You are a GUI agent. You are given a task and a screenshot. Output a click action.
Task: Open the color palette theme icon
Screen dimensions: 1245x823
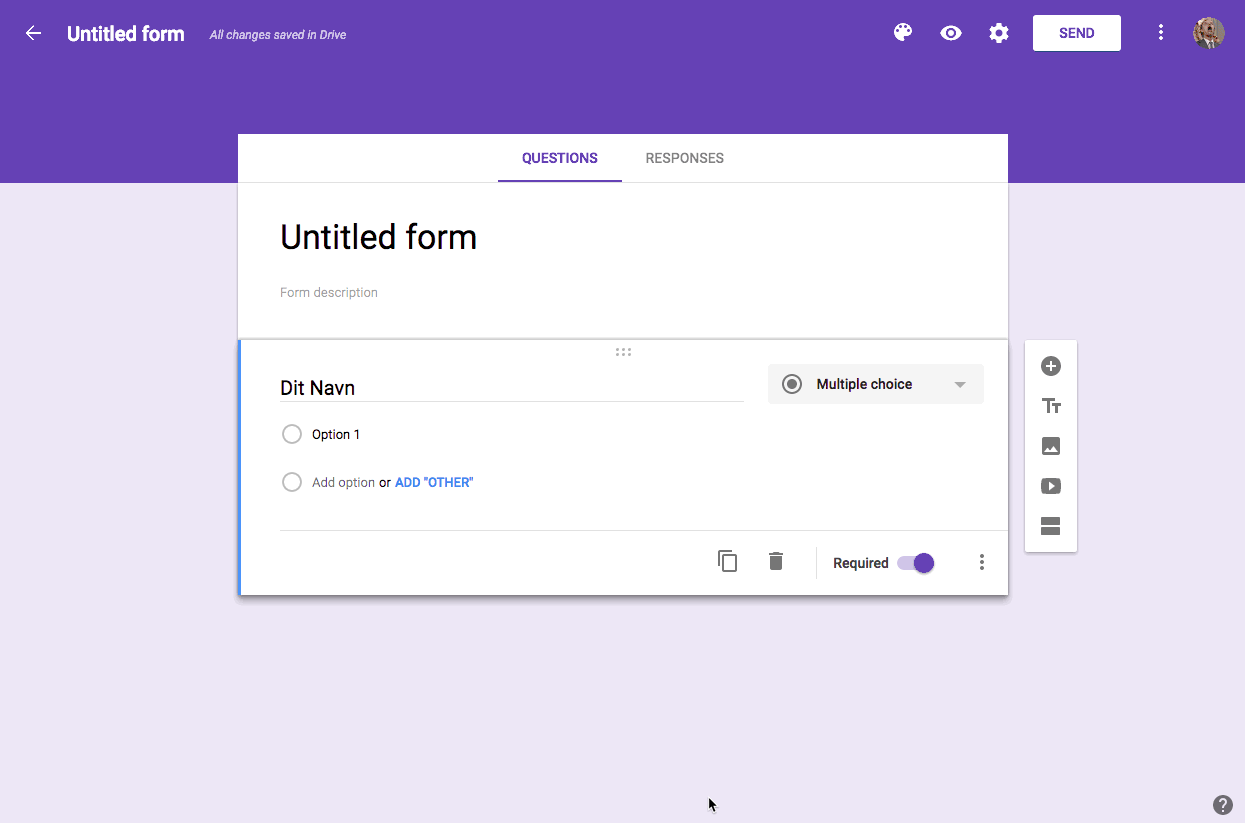click(x=903, y=33)
